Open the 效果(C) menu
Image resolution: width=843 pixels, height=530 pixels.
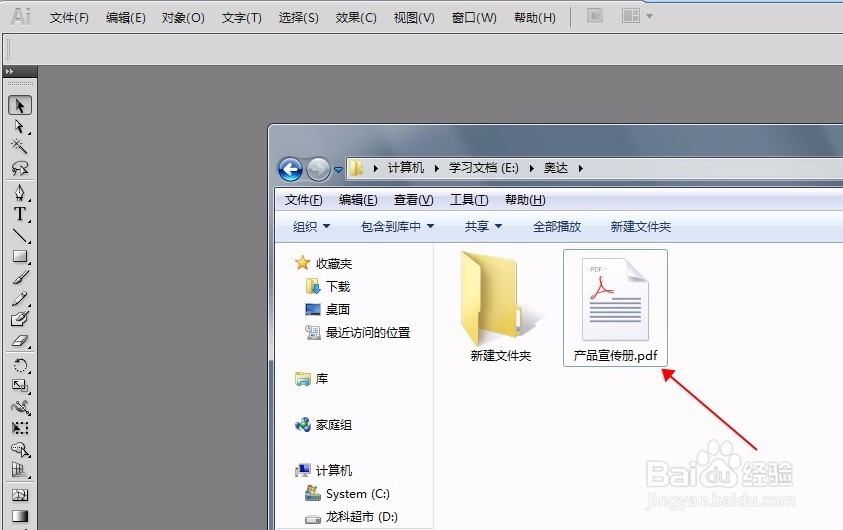click(x=356, y=18)
